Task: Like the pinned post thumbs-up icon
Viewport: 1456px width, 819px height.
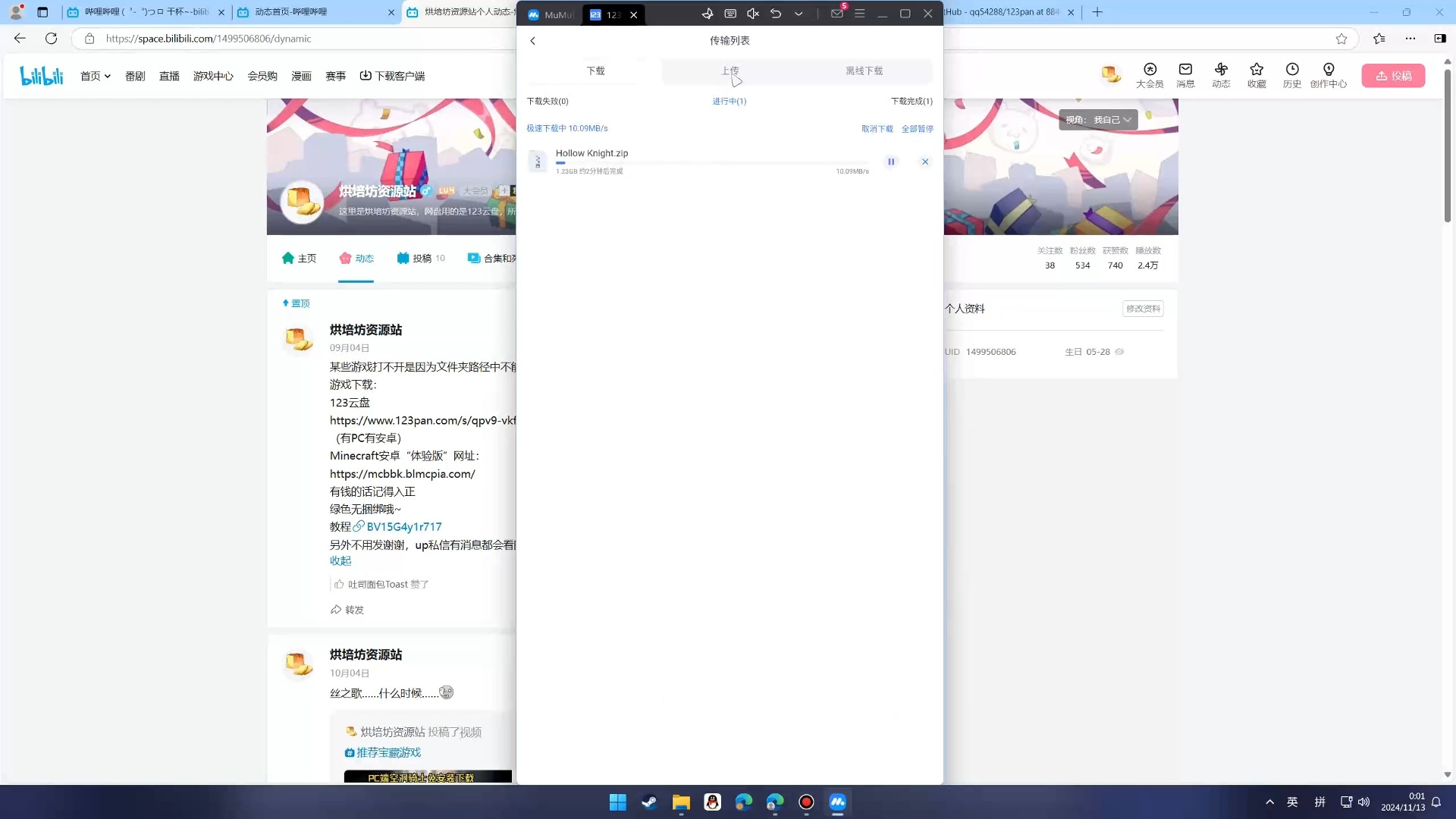Action: pos(339,585)
